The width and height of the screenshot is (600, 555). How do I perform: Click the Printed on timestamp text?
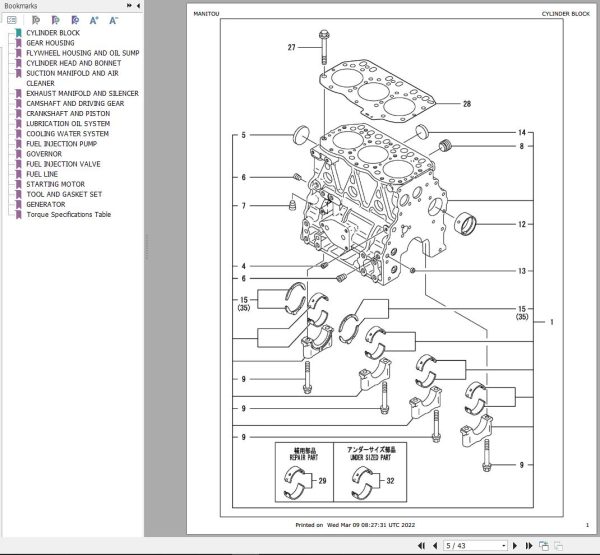pyautogui.click(x=355, y=525)
